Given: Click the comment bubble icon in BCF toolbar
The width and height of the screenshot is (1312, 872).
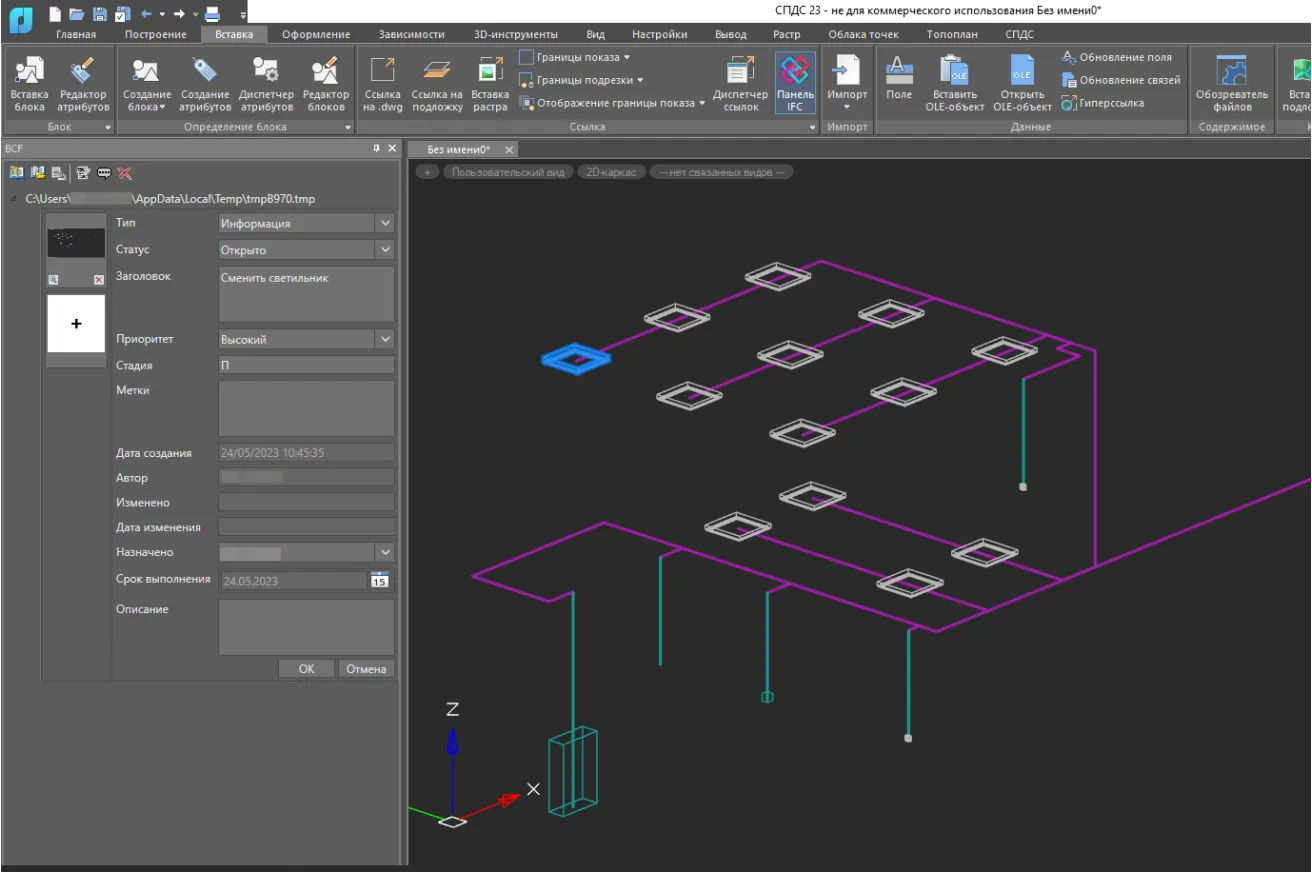Looking at the screenshot, I should point(104,173).
